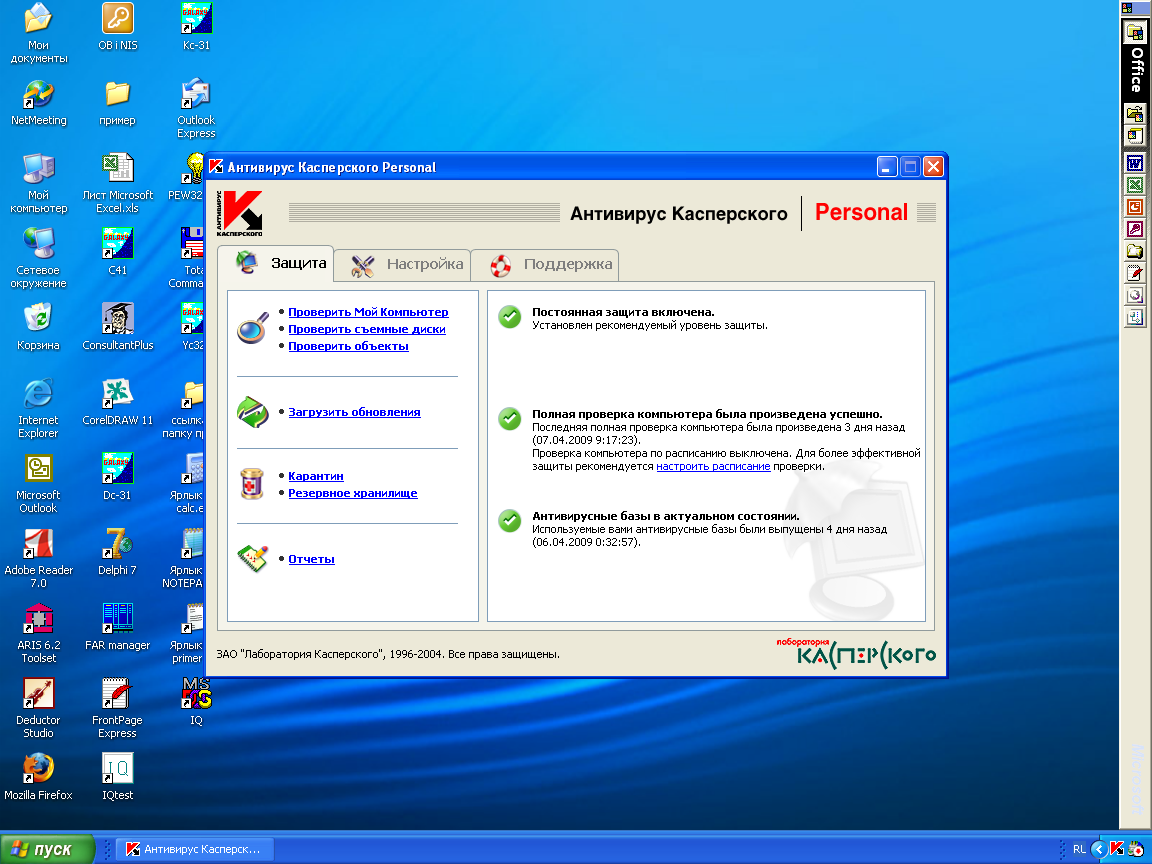This screenshot has height=864, width=1152.
Task: Expand hidden tray icons arrow
Action: [1099, 849]
